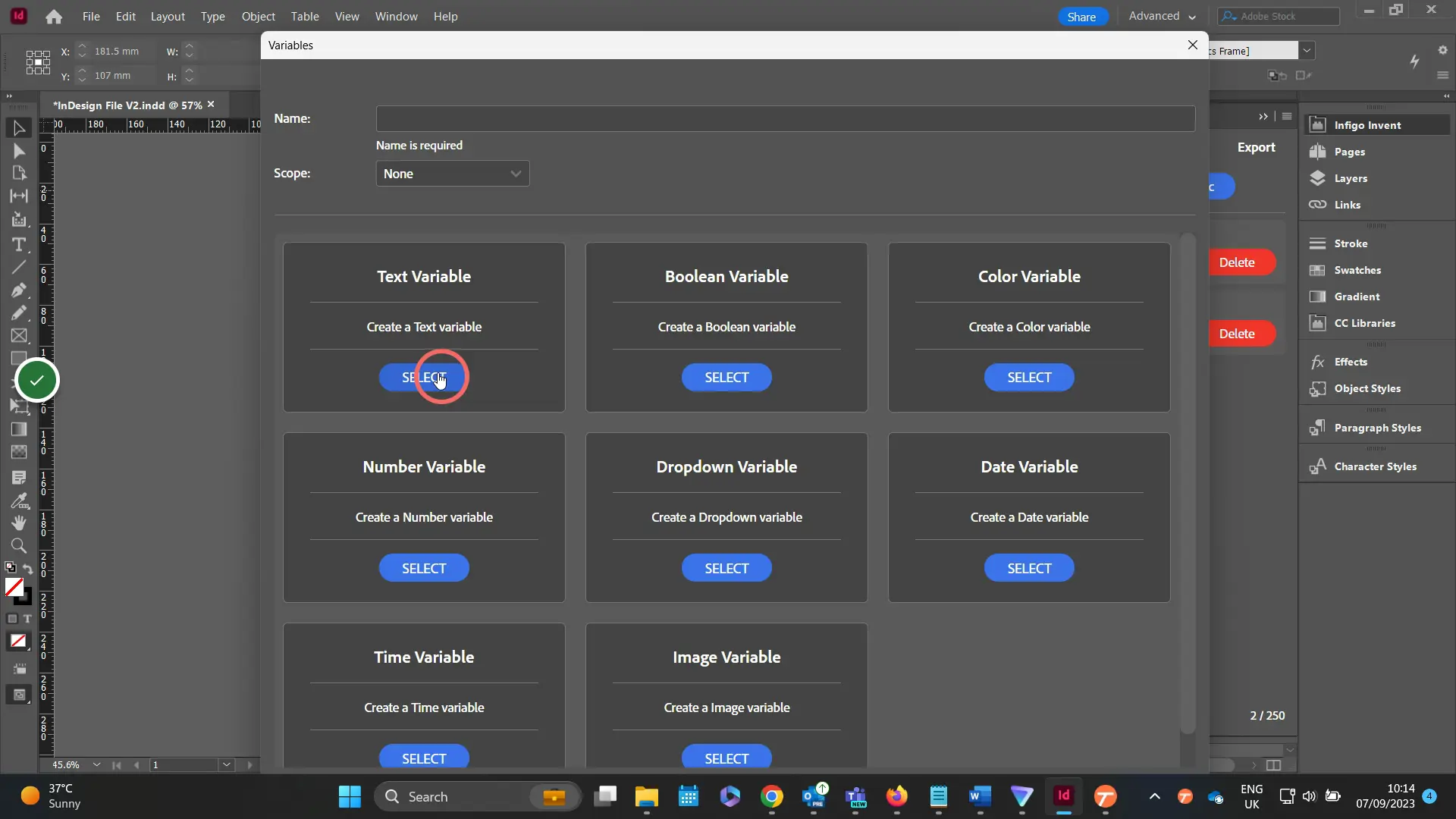Open Google Chrome from the taskbar
The image size is (1456, 819).
tap(772, 796)
